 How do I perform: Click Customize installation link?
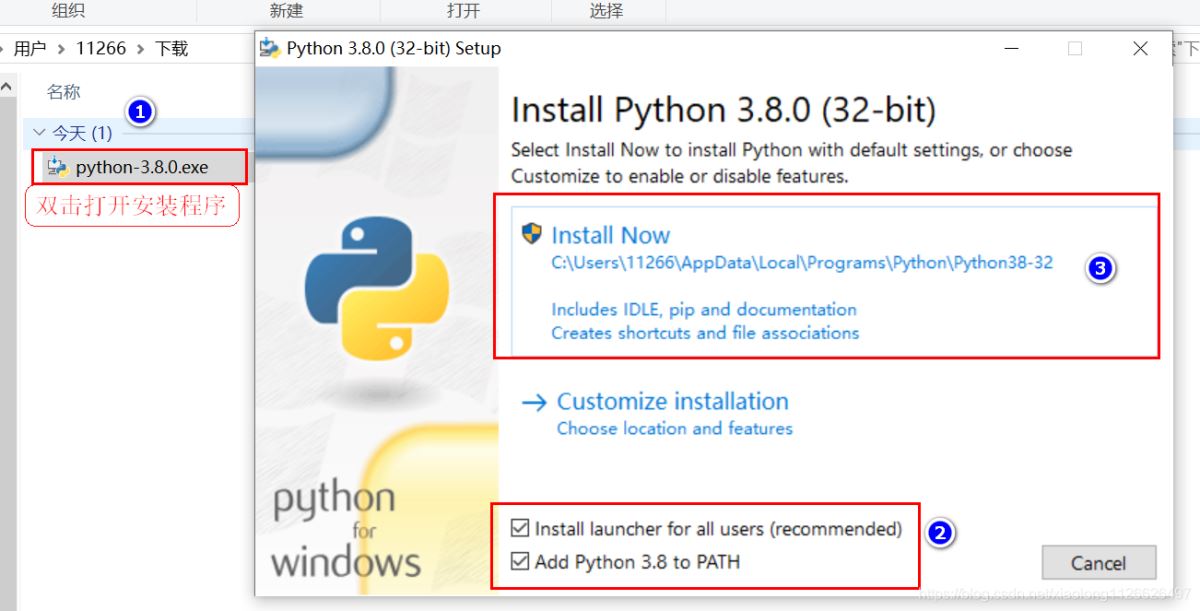click(672, 401)
